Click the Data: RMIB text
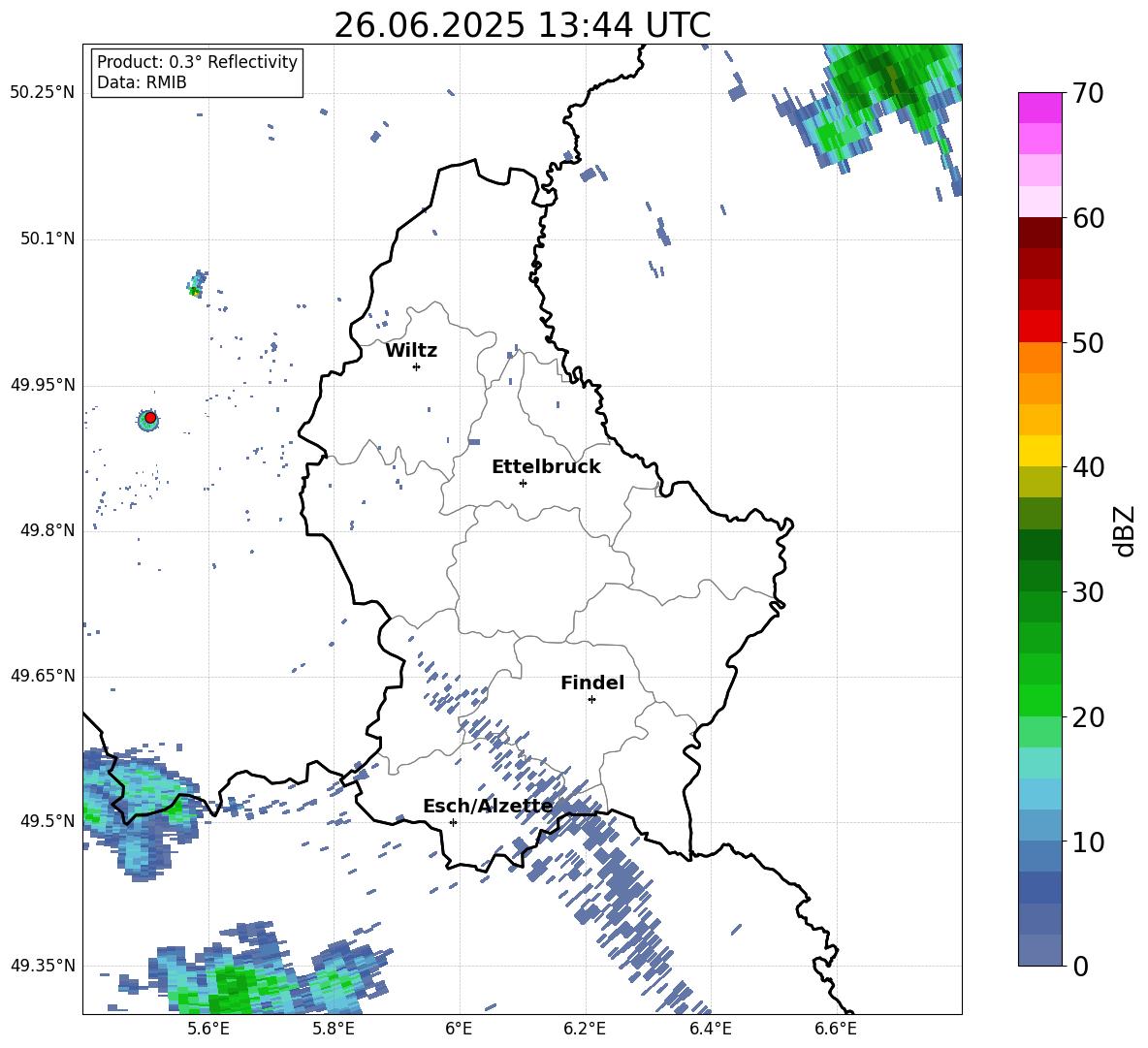Viewport: 1148px width, 1048px height. (x=142, y=82)
